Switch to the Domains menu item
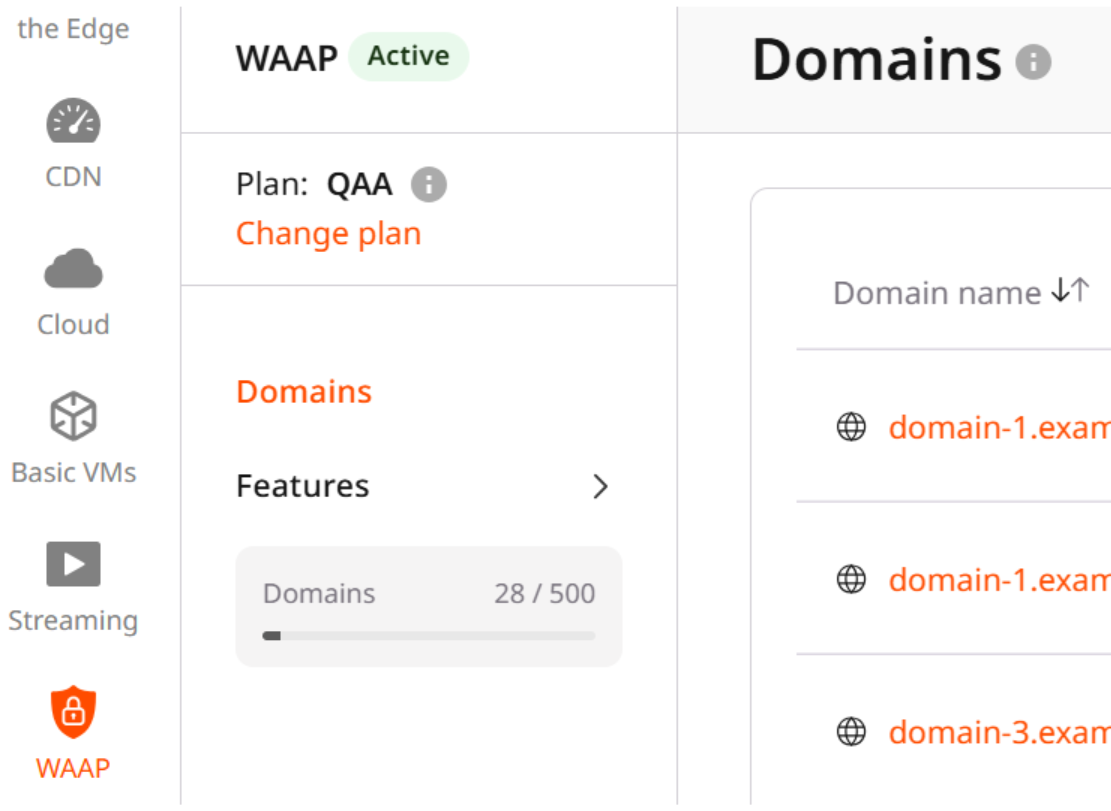 [303, 392]
